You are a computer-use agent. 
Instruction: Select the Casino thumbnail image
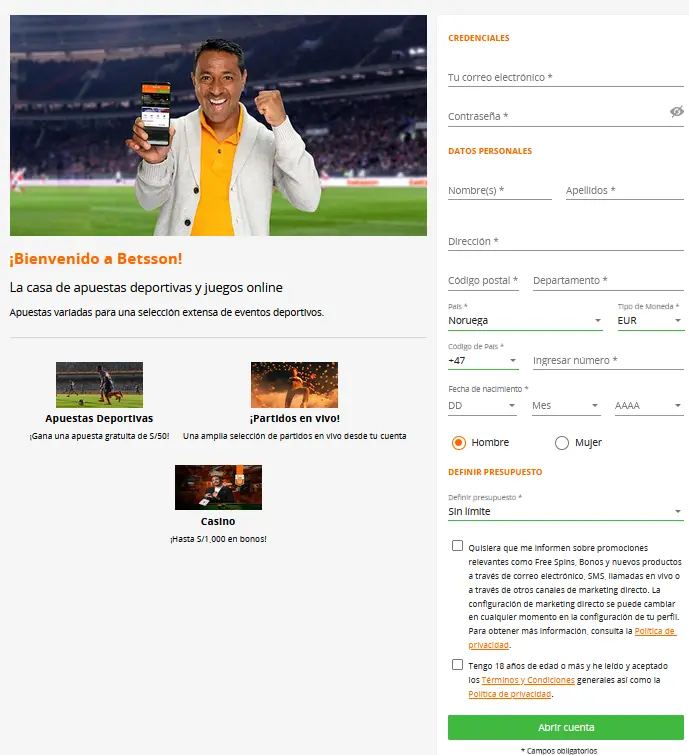point(218,487)
